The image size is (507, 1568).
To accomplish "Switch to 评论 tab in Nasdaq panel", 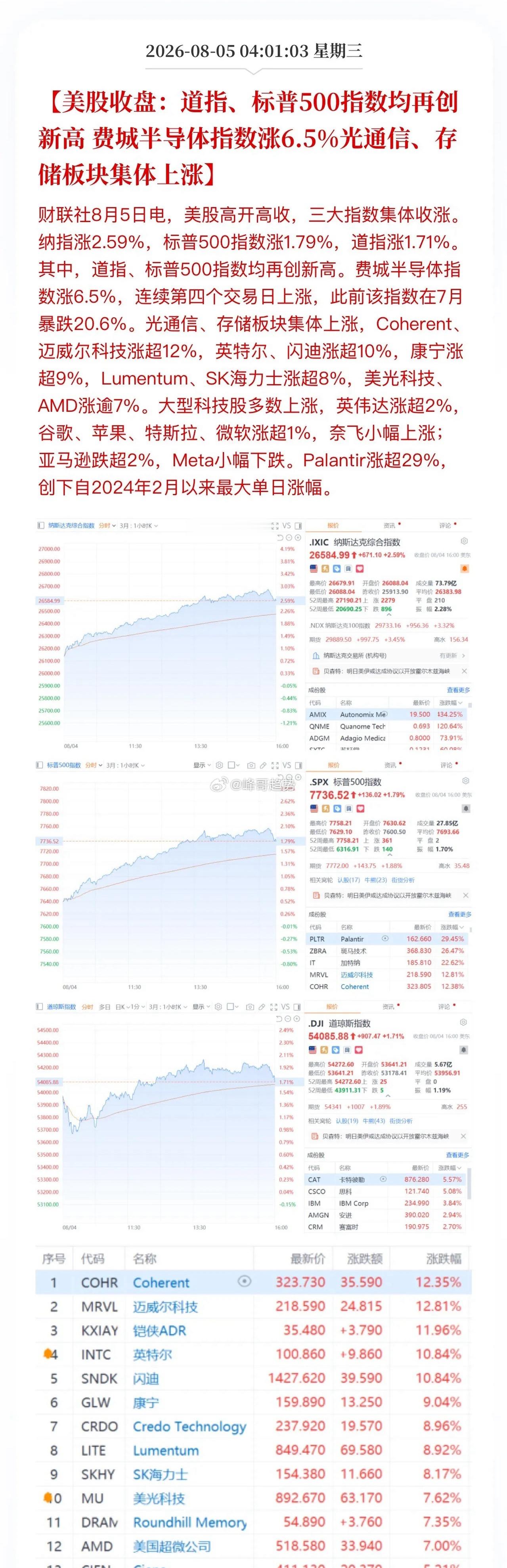I will [446, 525].
